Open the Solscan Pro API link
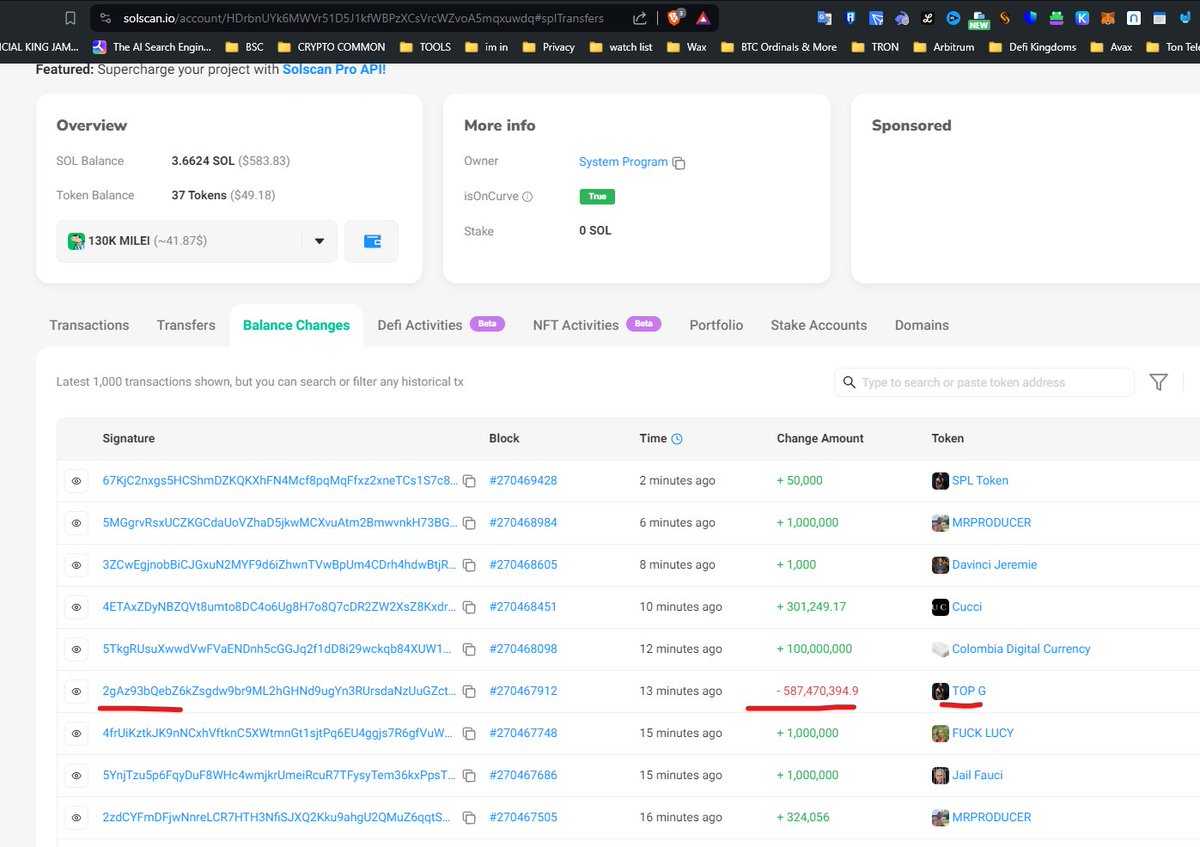The height and width of the screenshot is (847, 1200). [333, 69]
